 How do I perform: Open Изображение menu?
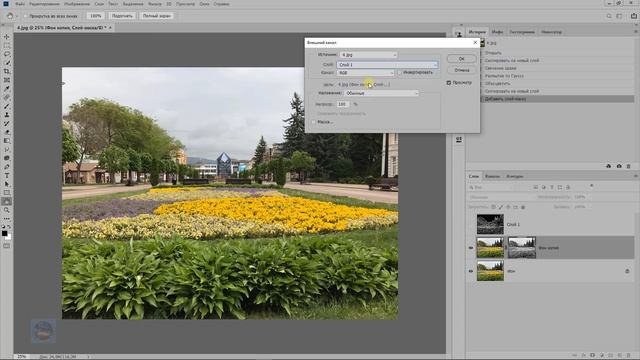coord(76,4)
